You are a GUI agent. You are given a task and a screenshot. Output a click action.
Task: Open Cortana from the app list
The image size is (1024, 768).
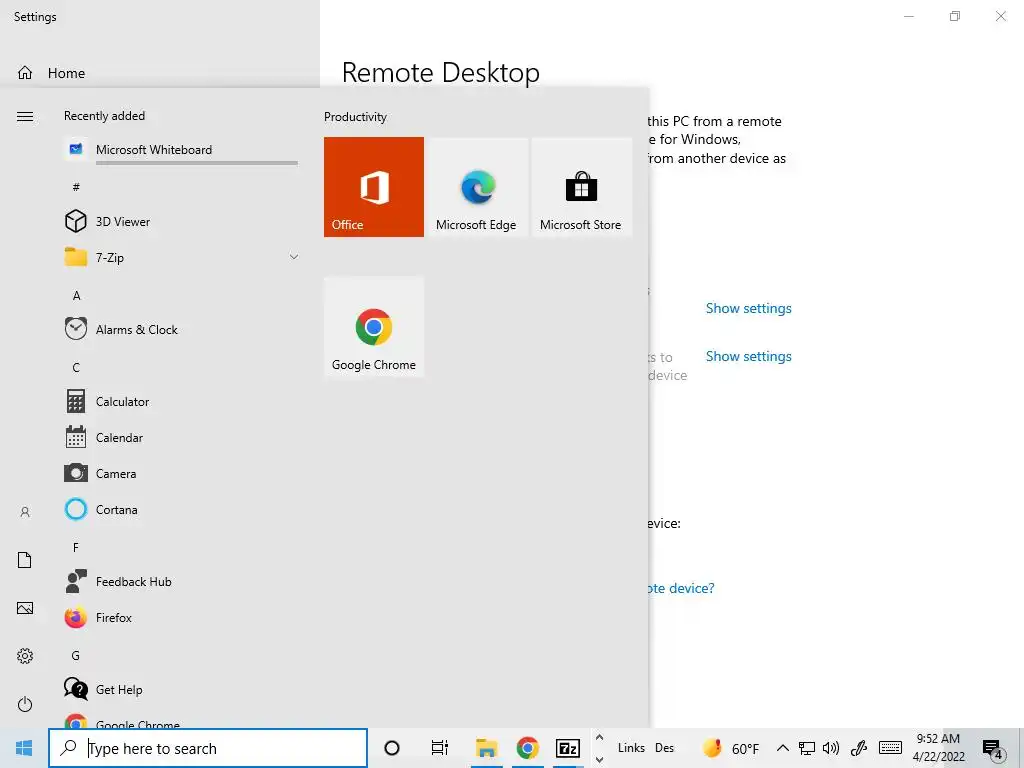click(x=181, y=509)
